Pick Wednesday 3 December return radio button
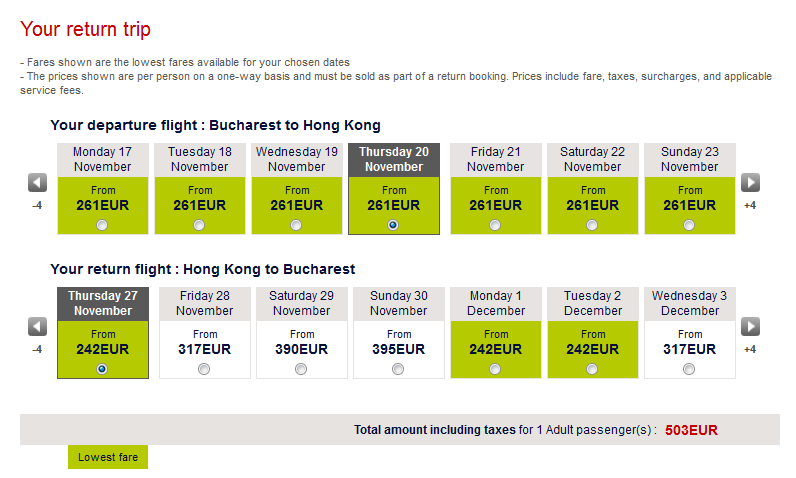Image resolution: width=796 pixels, height=478 pixels. [x=689, y=369]
